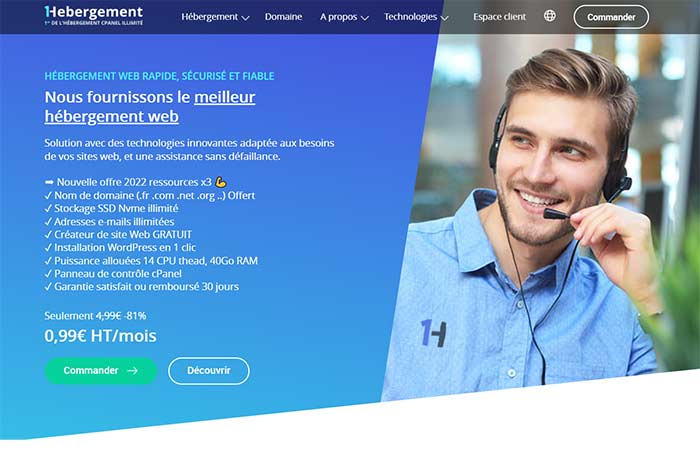The height and width of the screenshot is (475, 700).
Task: Click the Installation WordPress en 1 clic item
Action: tap(120, 248)
